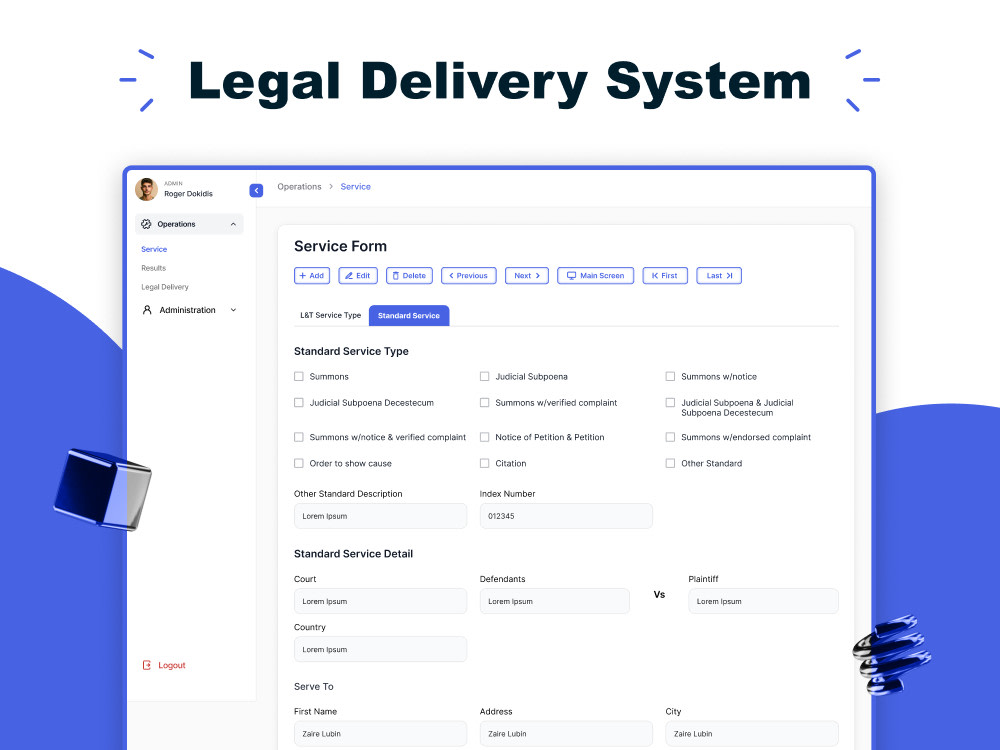
Task: Switch to the L&T Service Type tab
Action: tap(330, 315)
